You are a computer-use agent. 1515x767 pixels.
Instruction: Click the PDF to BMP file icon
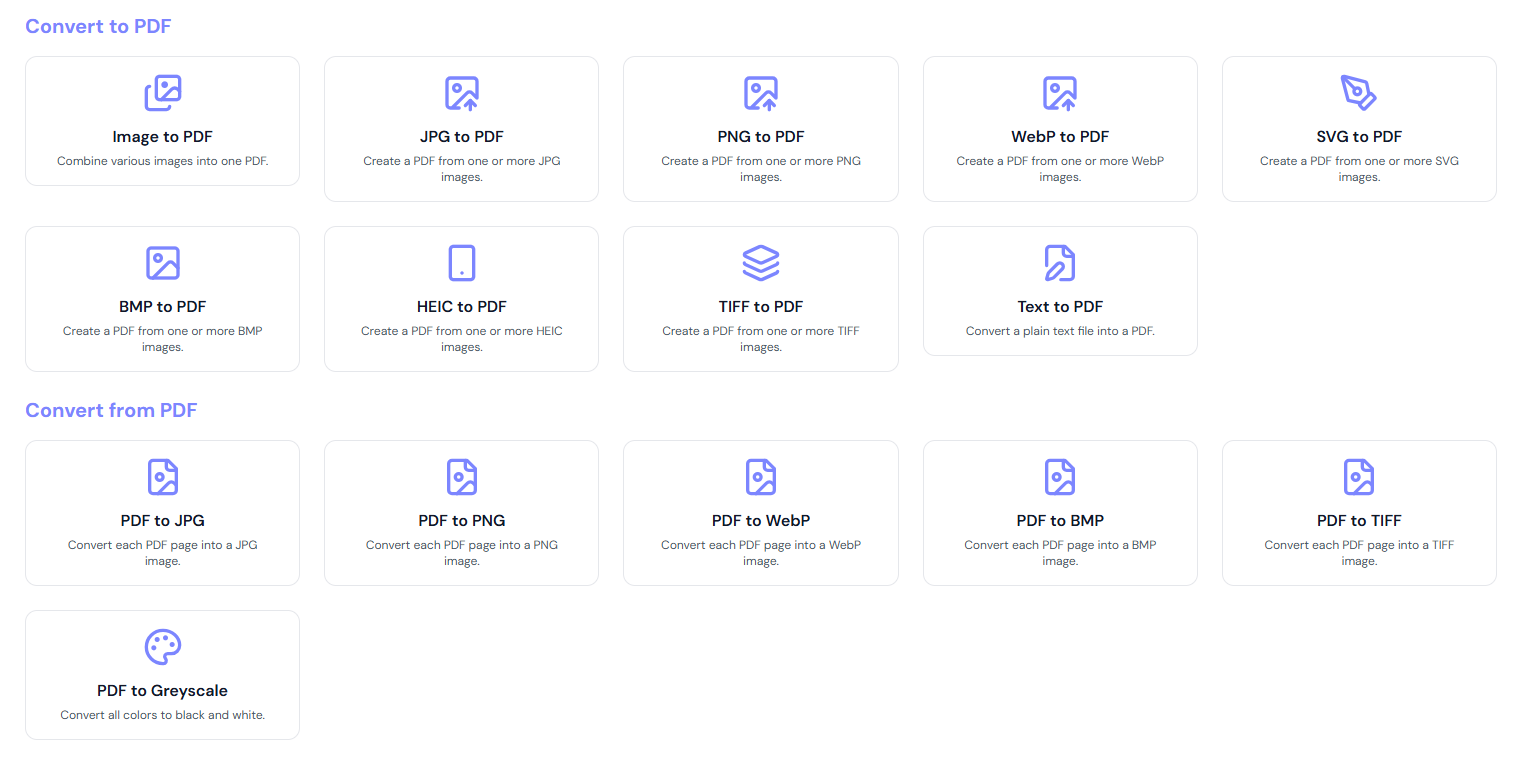point(1060,477)
